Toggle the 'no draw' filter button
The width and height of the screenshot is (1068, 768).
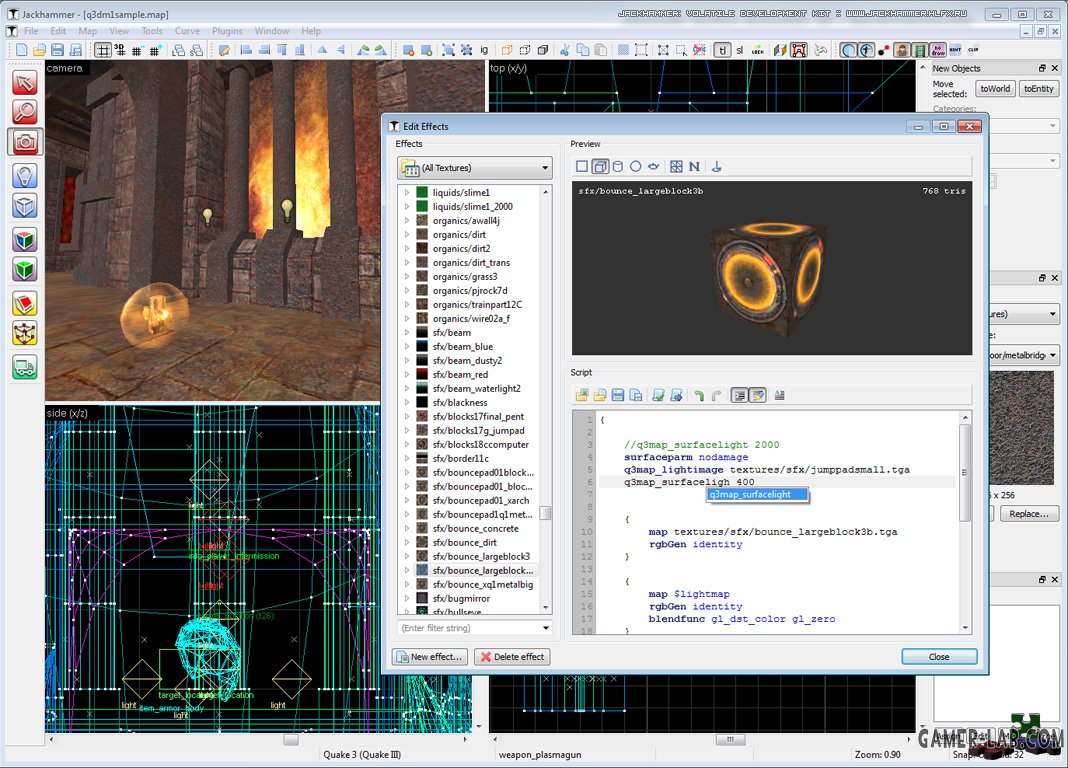(938, 50)
